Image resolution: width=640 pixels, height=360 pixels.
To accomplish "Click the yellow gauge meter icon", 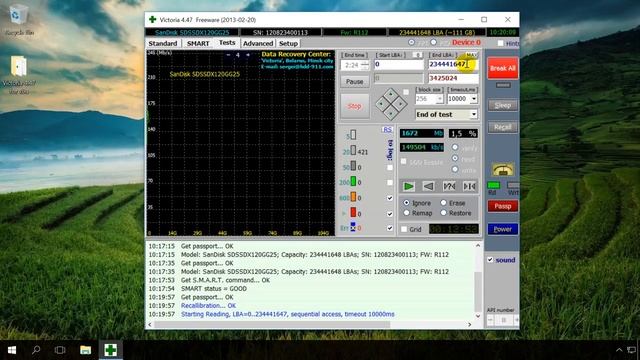I will 503,169.
